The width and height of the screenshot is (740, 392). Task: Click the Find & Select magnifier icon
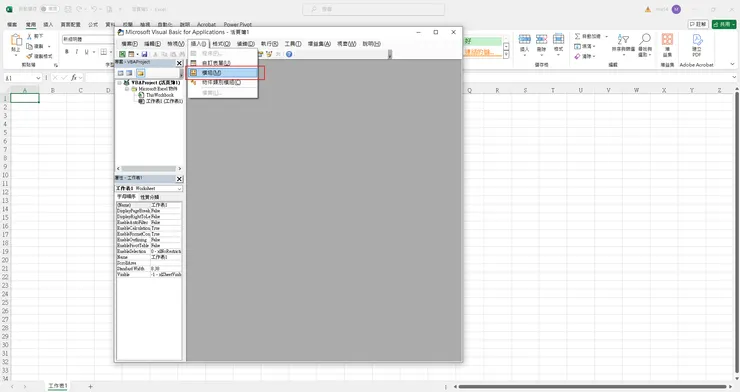click(645, 39)
